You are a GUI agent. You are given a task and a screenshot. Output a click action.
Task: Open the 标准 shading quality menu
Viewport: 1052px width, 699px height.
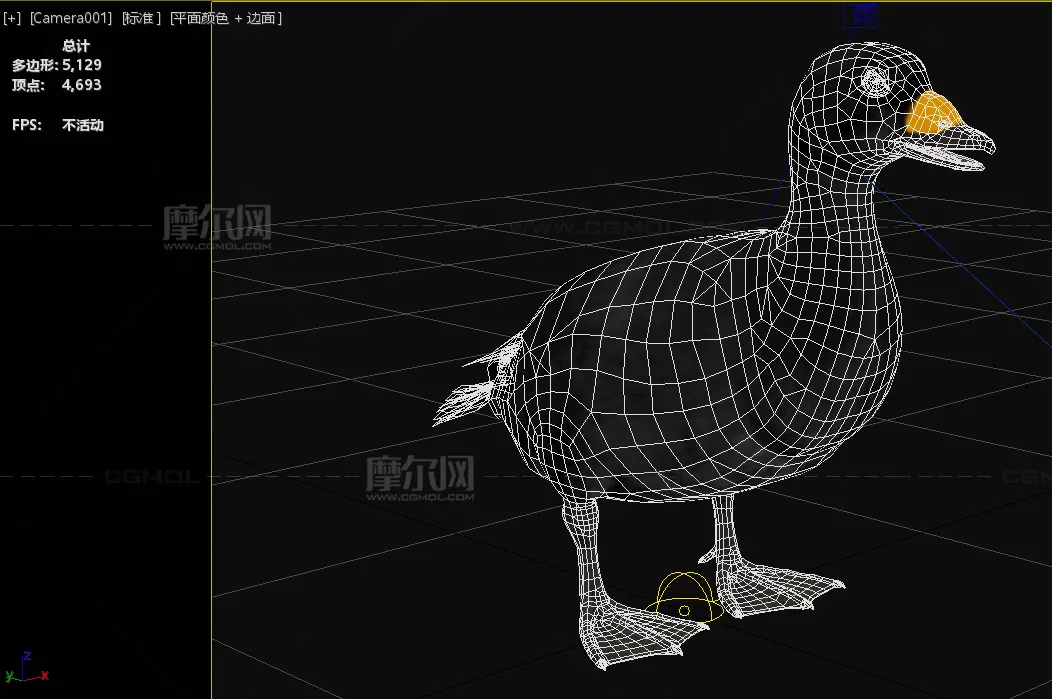[x=141, y=19]
